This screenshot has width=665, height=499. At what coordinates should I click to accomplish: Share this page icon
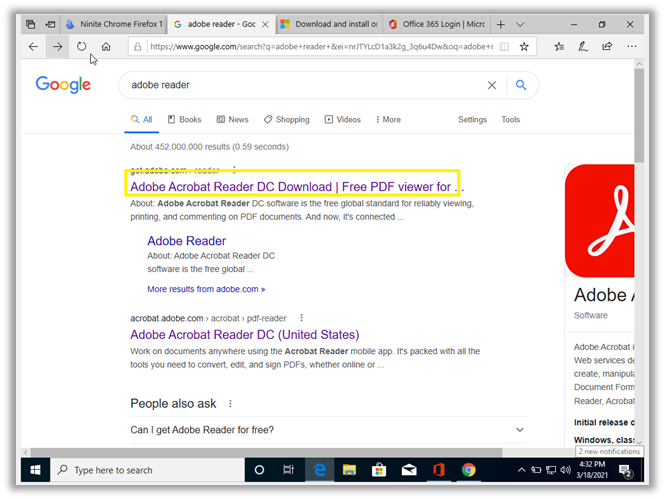point(607,46)
